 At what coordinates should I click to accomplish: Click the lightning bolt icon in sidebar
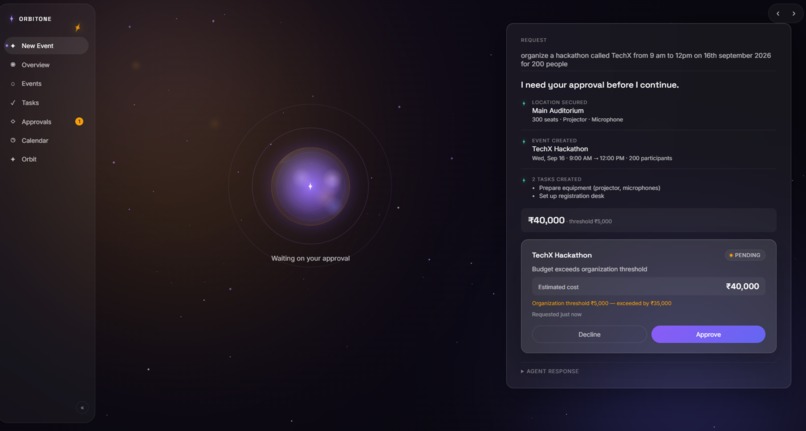(x=78, y=28)
